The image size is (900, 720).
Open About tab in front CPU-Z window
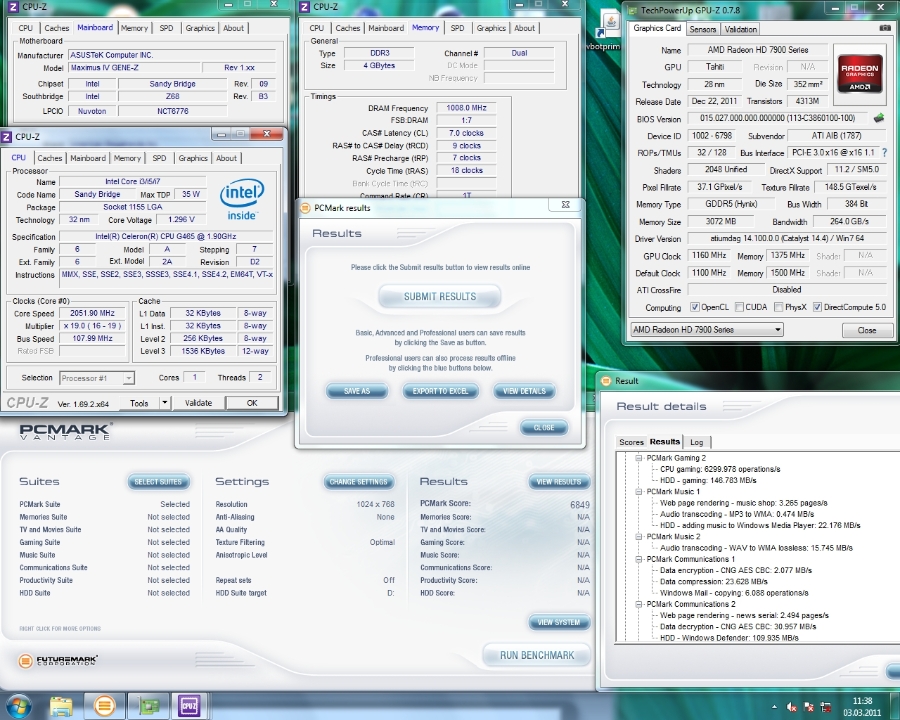point(226,158)
